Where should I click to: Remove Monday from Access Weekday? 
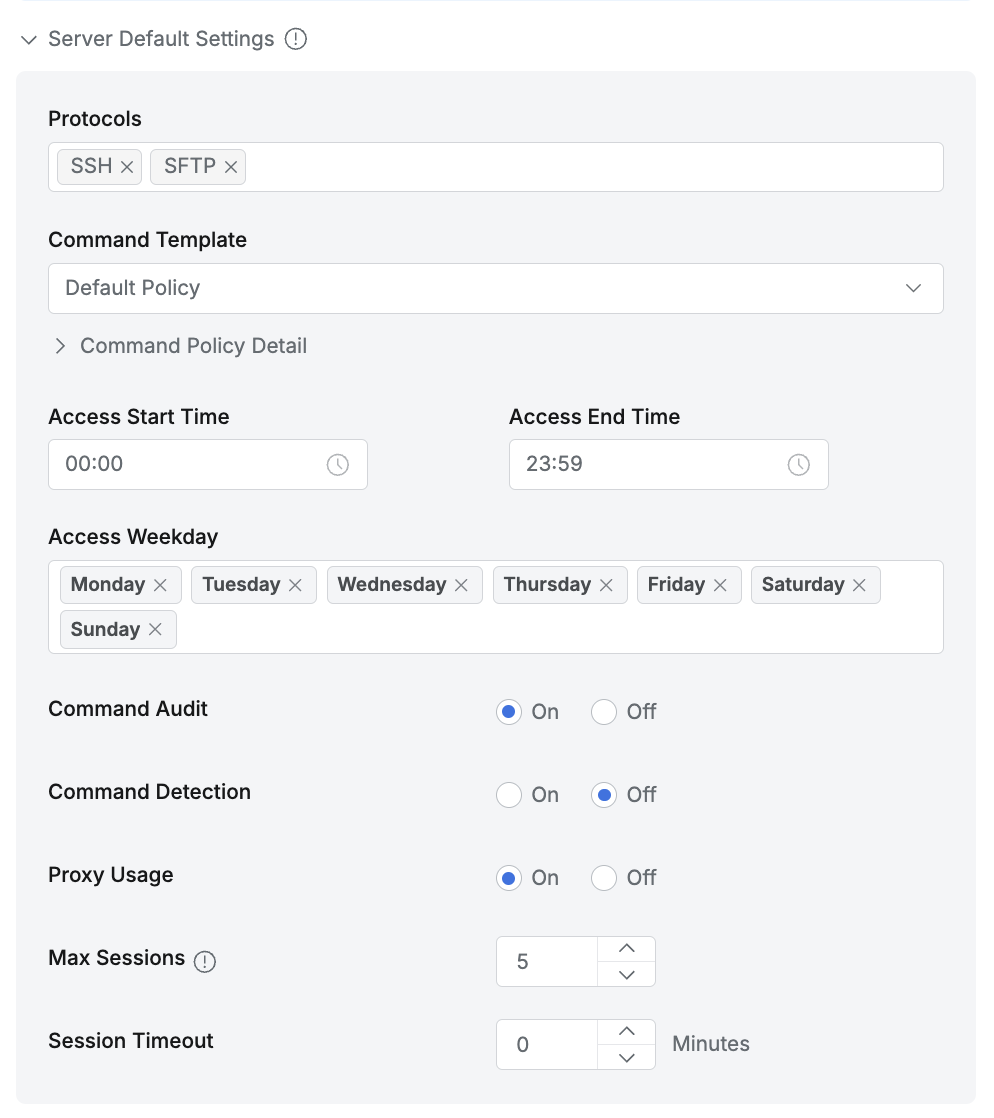click(x=160, y=585)
